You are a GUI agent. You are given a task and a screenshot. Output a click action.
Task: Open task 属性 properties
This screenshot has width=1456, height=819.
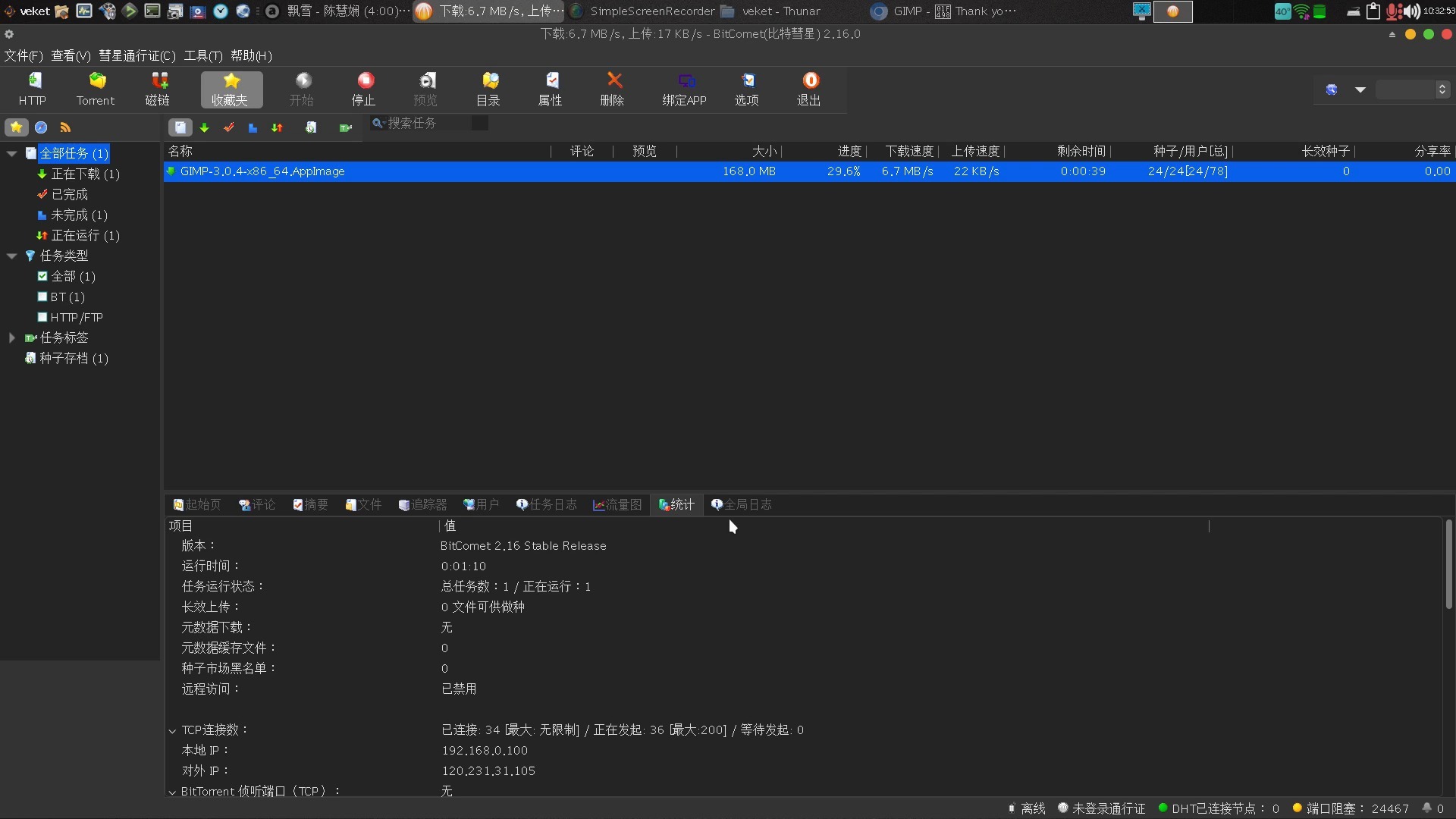551,89
